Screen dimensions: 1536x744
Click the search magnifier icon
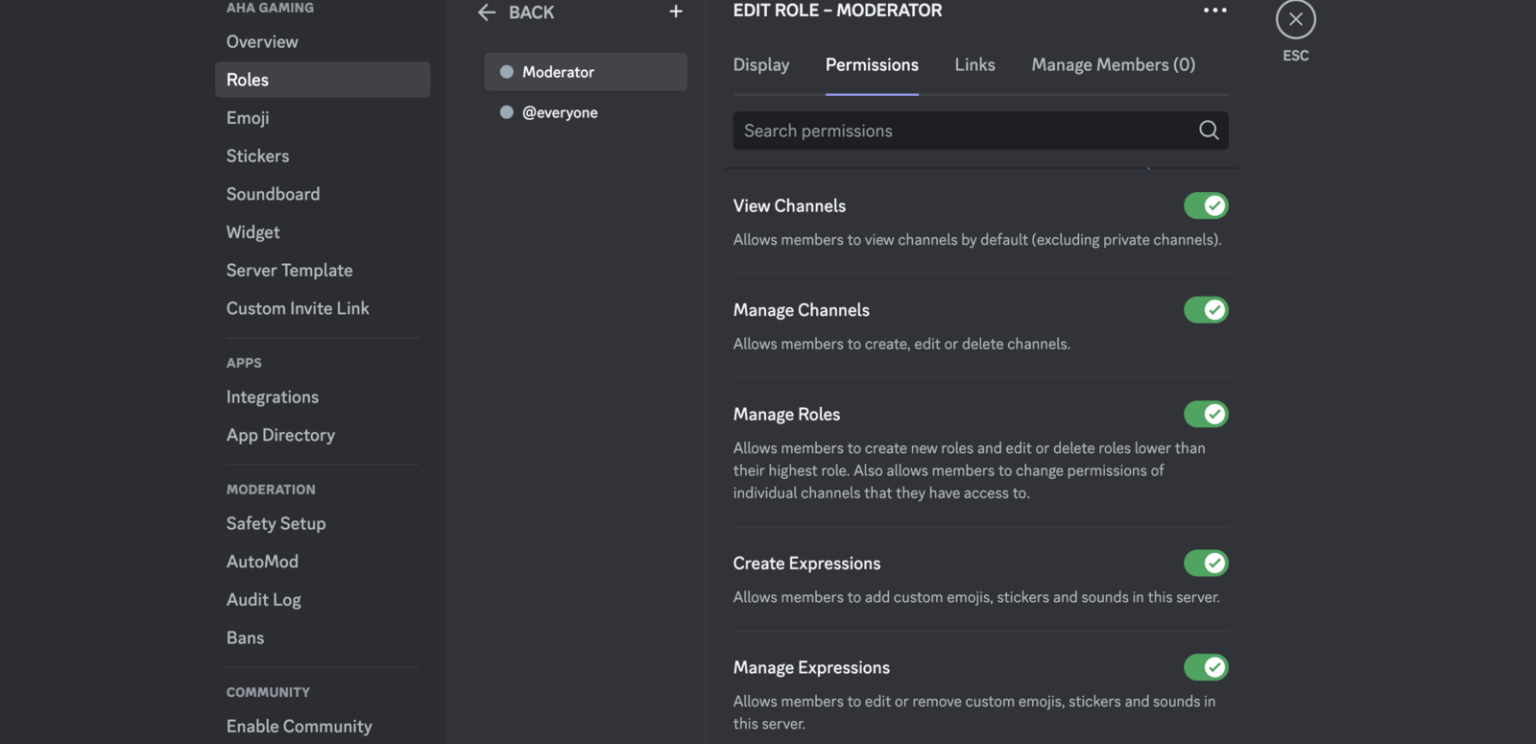(1207, 130)
